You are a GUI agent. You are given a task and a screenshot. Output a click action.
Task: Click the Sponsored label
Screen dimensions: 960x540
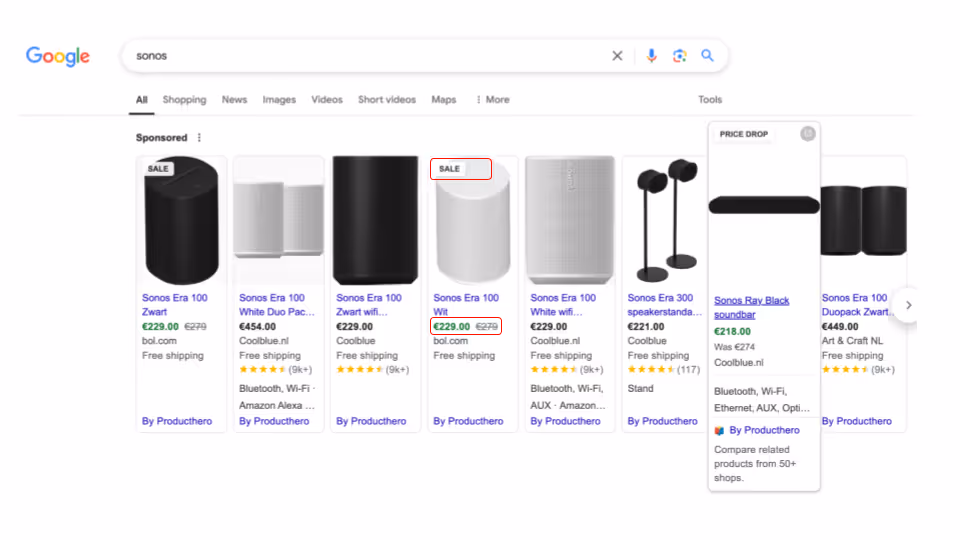click(x=162, y=138)
